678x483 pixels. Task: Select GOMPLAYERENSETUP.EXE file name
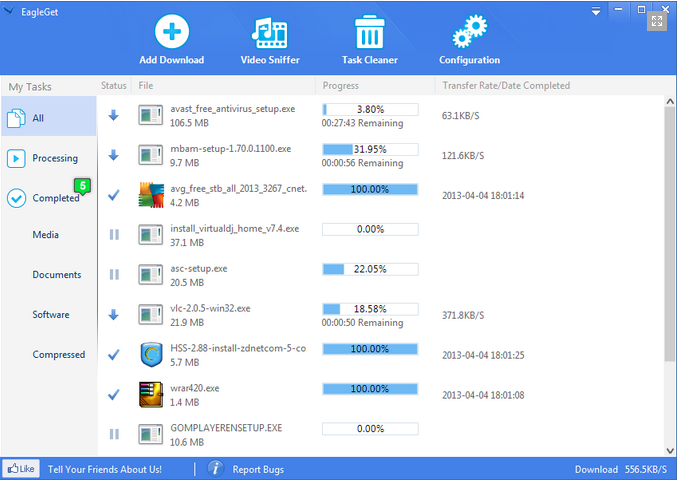226,428
